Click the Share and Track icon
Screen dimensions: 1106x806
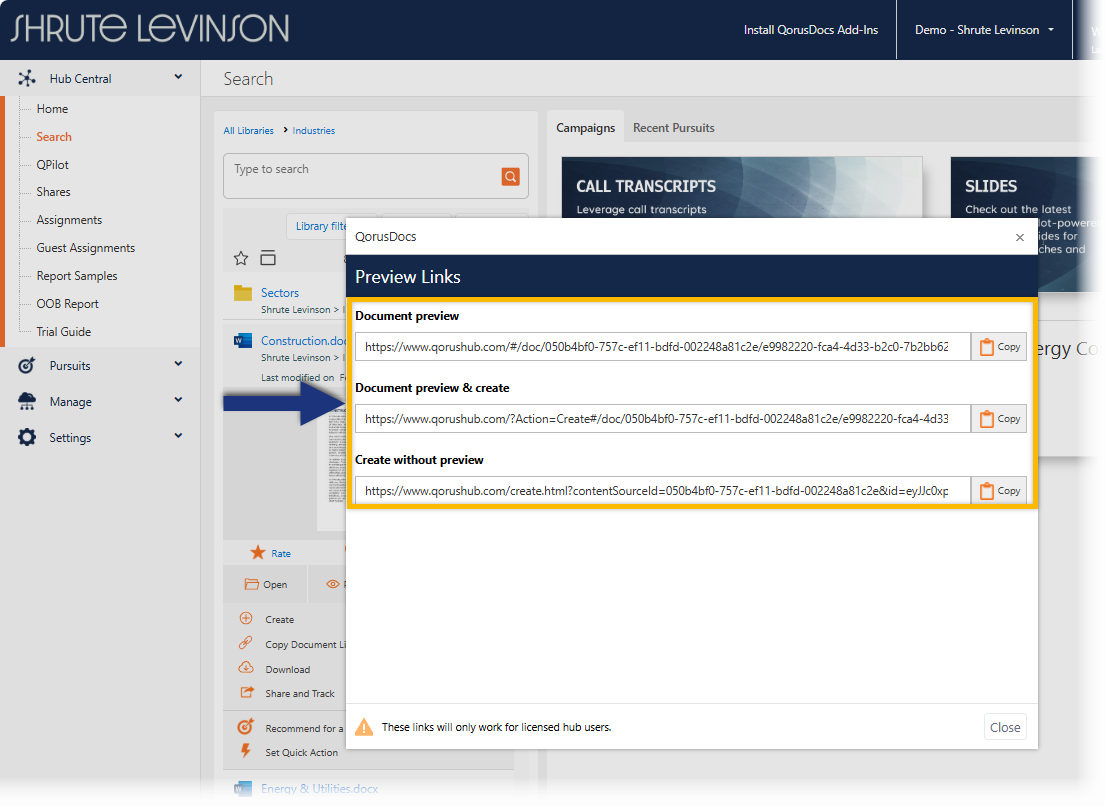pyautogui.click(x=246, y=693)
